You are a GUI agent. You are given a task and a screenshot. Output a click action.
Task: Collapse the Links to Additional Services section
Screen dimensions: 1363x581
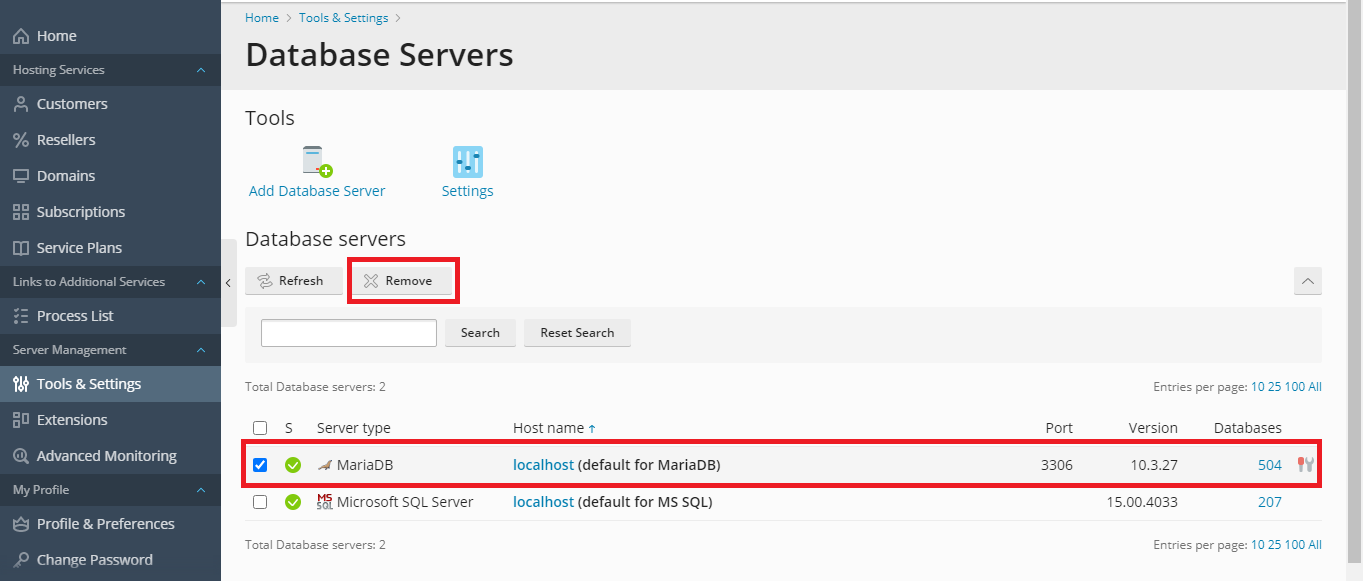pyautogui.click(x=201, y=282)
